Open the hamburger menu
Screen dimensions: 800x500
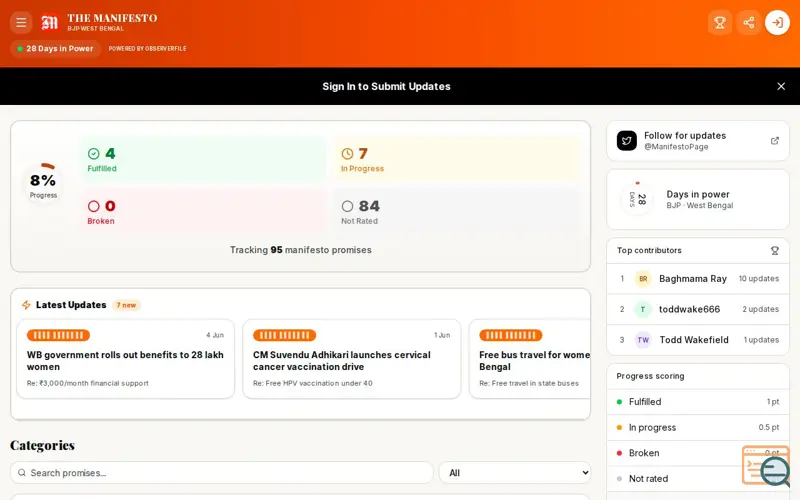tap(21, 22)
